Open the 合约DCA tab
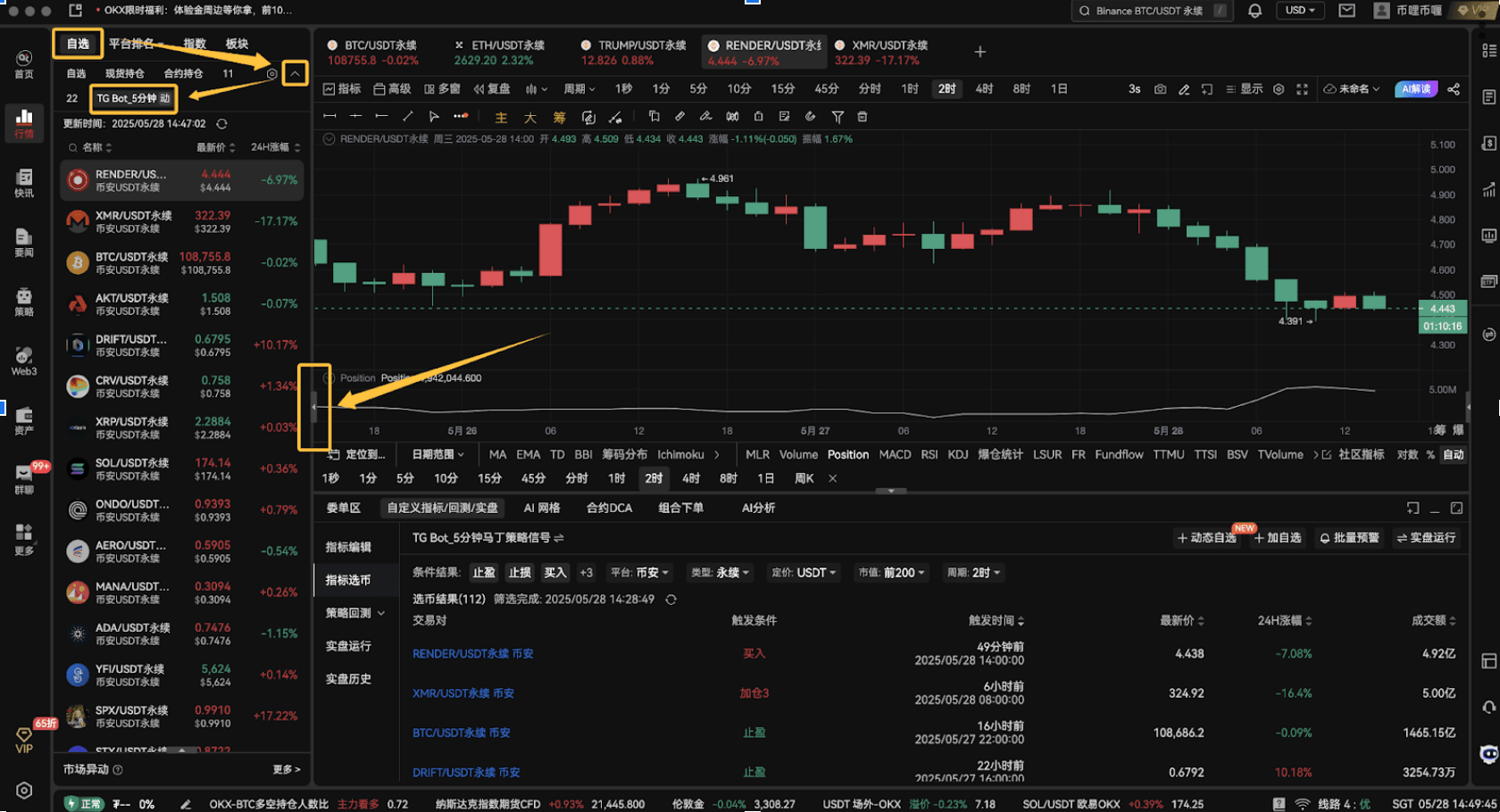 pos(609,508)
